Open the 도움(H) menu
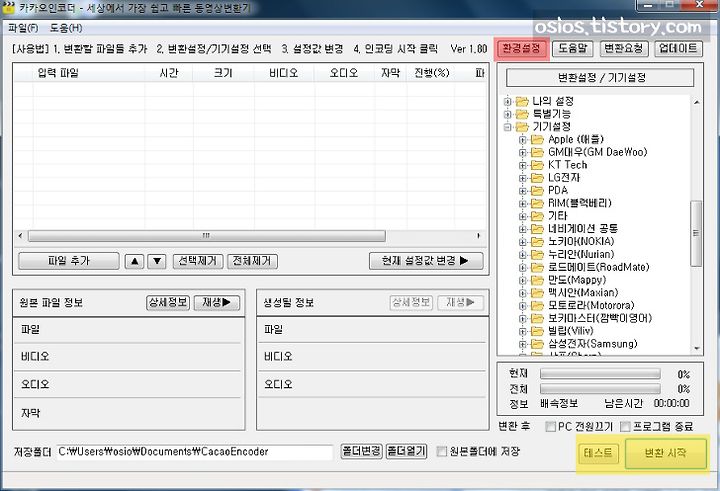This screenshot has height=491, width=720. [x=66, y=28]
